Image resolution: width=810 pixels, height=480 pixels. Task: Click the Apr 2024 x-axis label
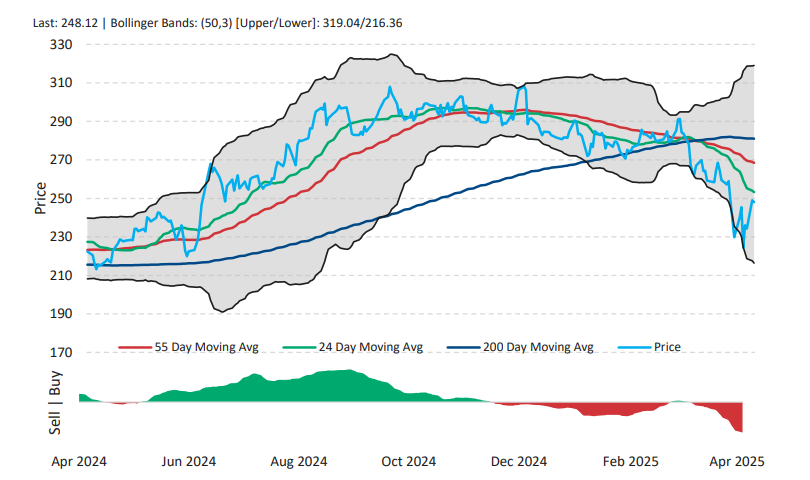click(79, 461)
